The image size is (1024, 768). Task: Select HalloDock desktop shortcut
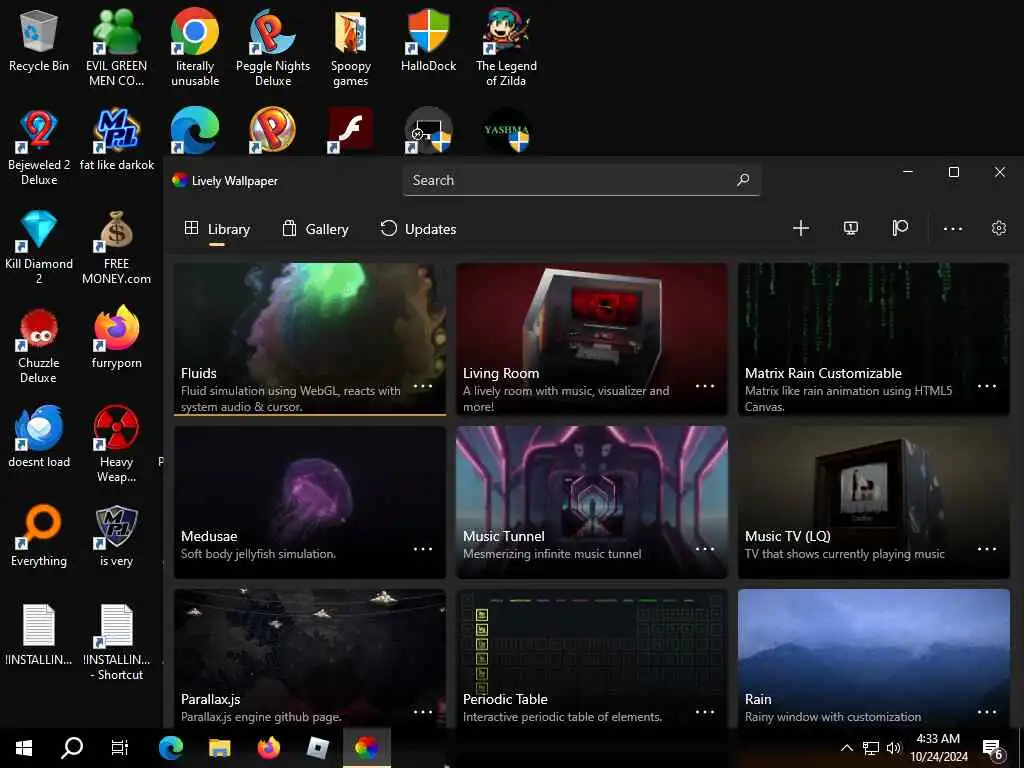[x=428, y=41]
